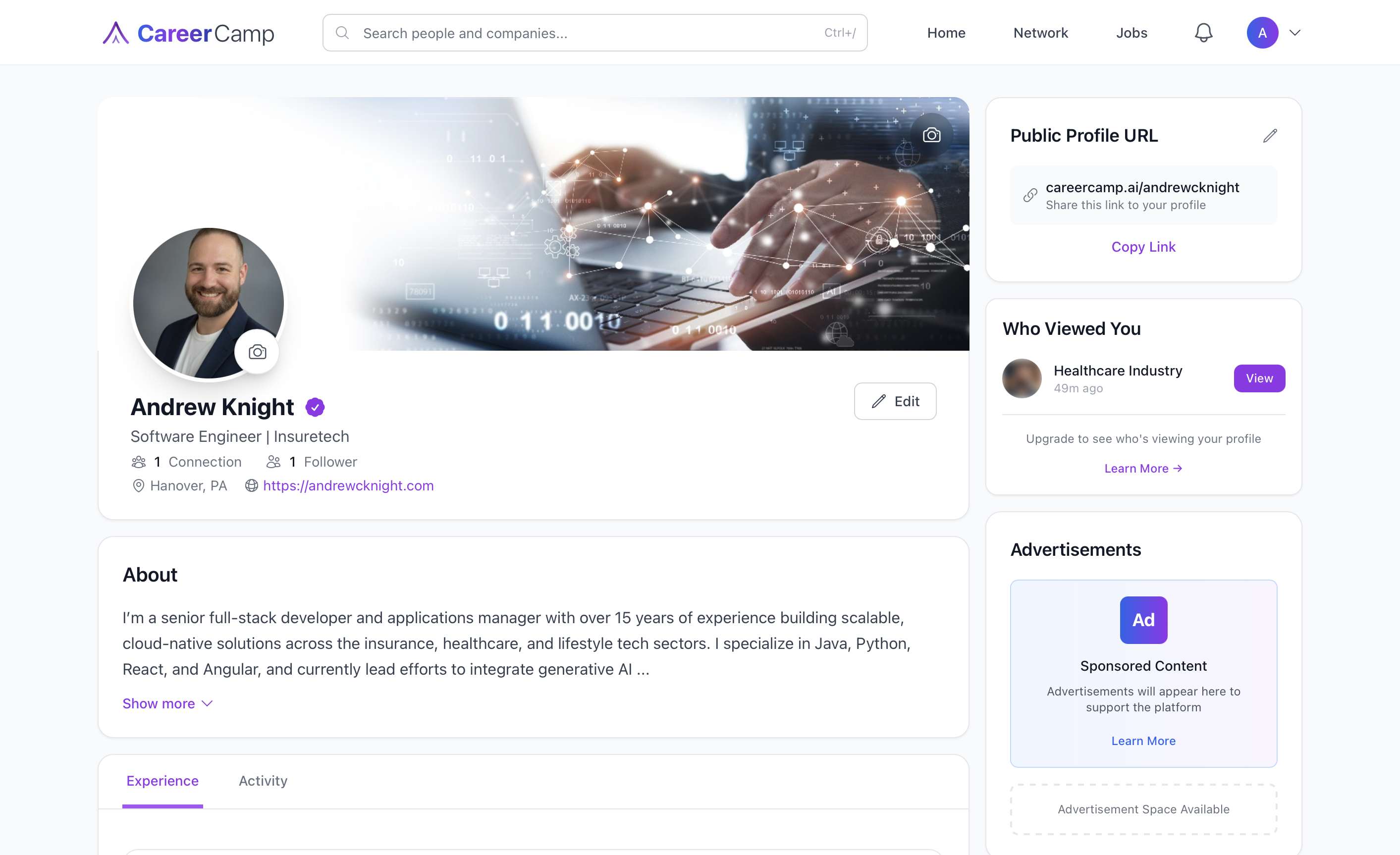Click the CareerCamp logo

188,33
